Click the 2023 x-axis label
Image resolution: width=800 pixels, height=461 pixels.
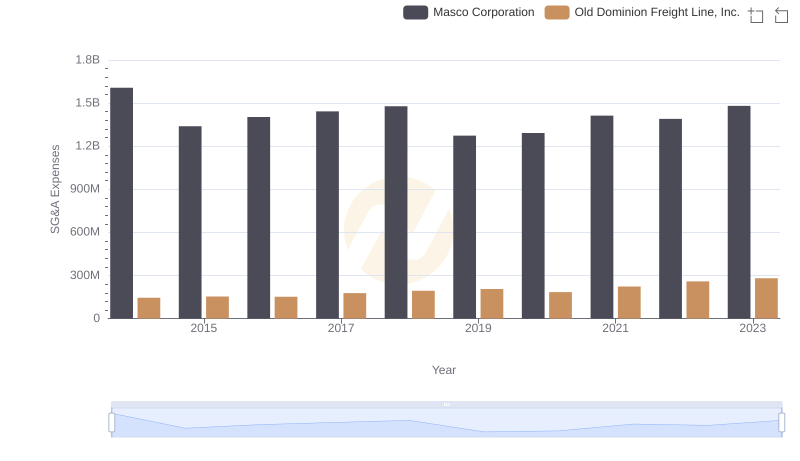click(753, 328)
